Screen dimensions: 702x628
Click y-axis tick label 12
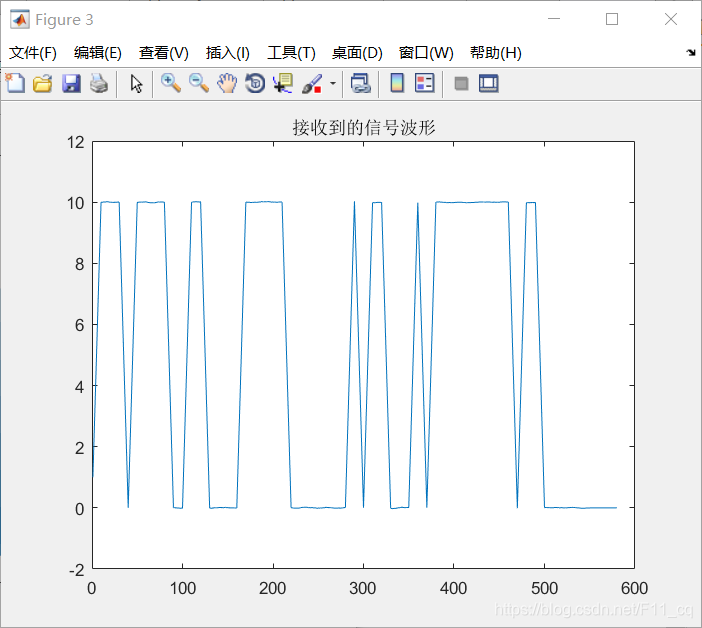pyautogui.click(x=75, y=142)
